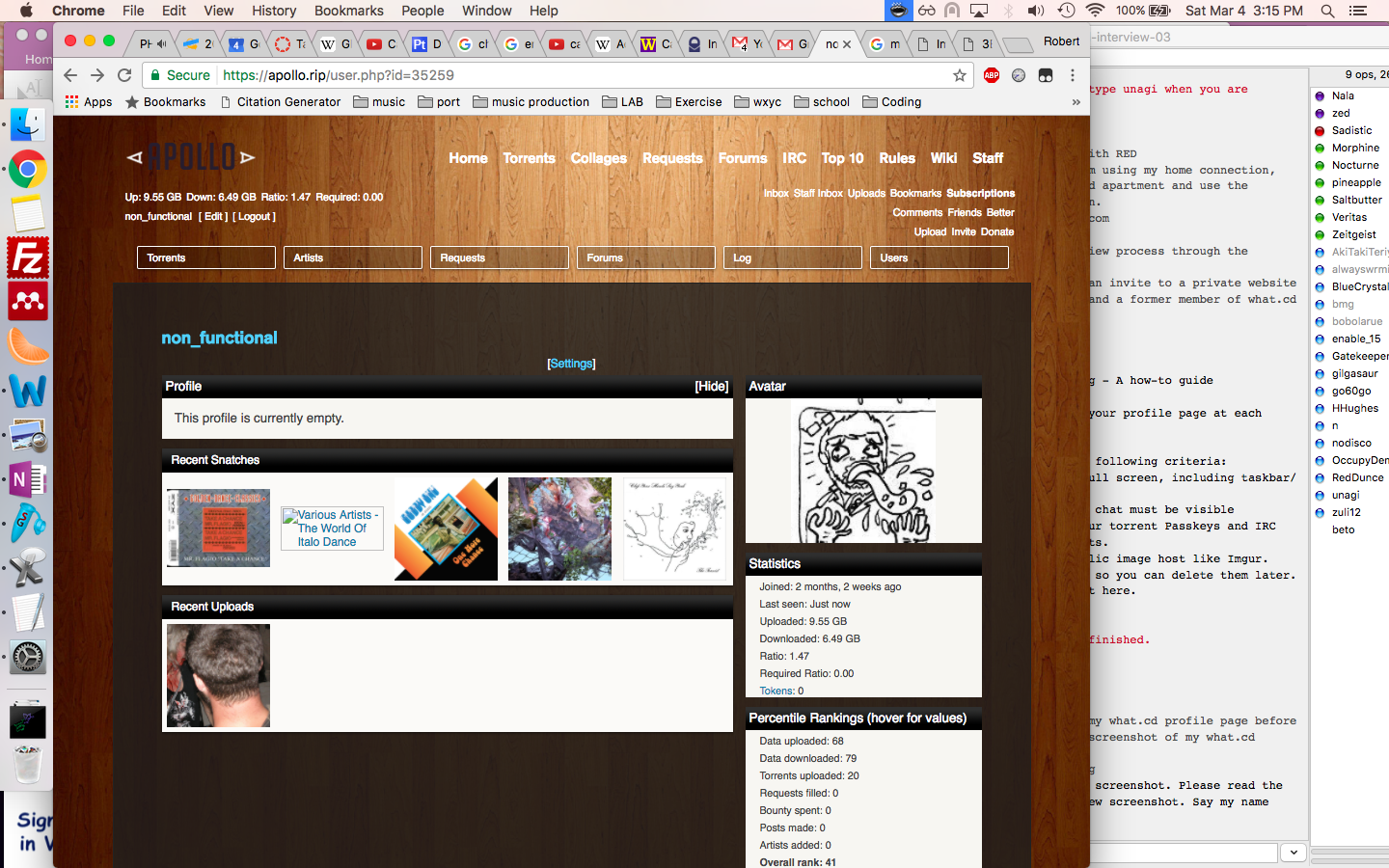Open Notification Center icon in the menu bar
The image size is (1389, 868).
(1358, 11)
